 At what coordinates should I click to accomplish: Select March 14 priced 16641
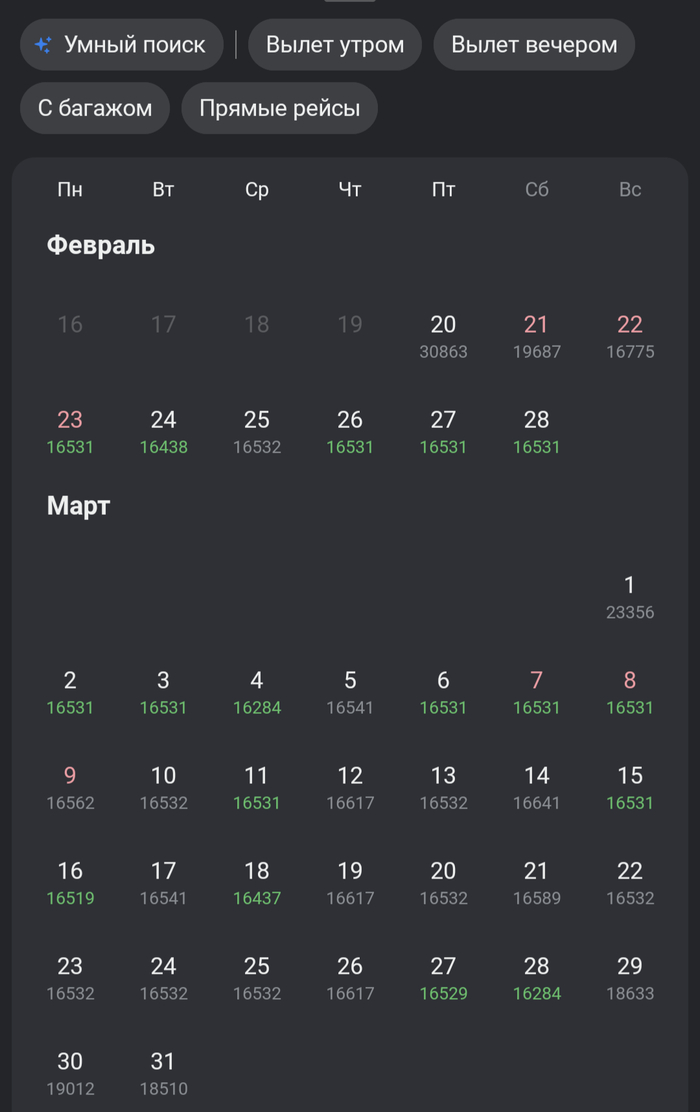537,787
